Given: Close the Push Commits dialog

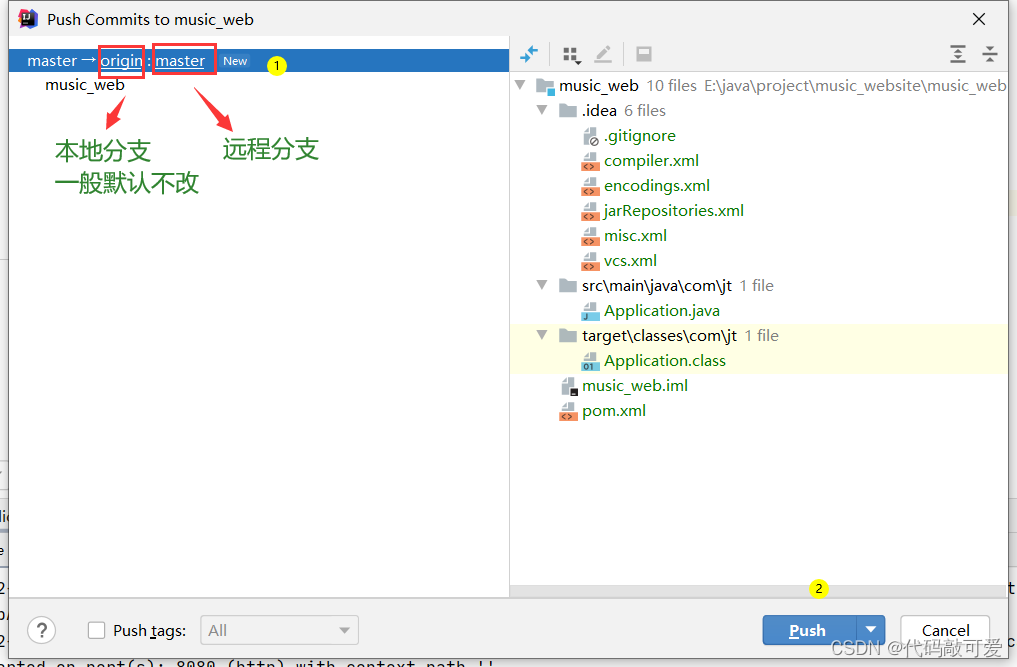Looking at the screenshot, I should pos(979,19).
